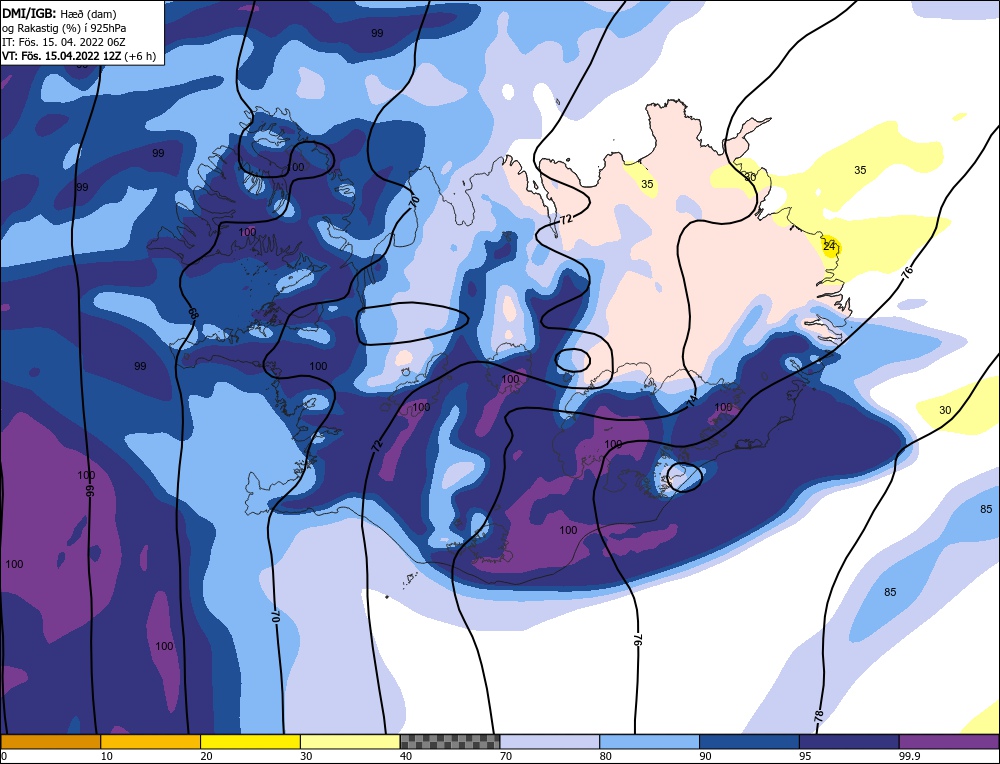Click the valid time "VT: Fös. 15.04.2022 12Z (+6 h)"
The height and width of the screenshot is (764, 1000).
(x=78, y=56)
